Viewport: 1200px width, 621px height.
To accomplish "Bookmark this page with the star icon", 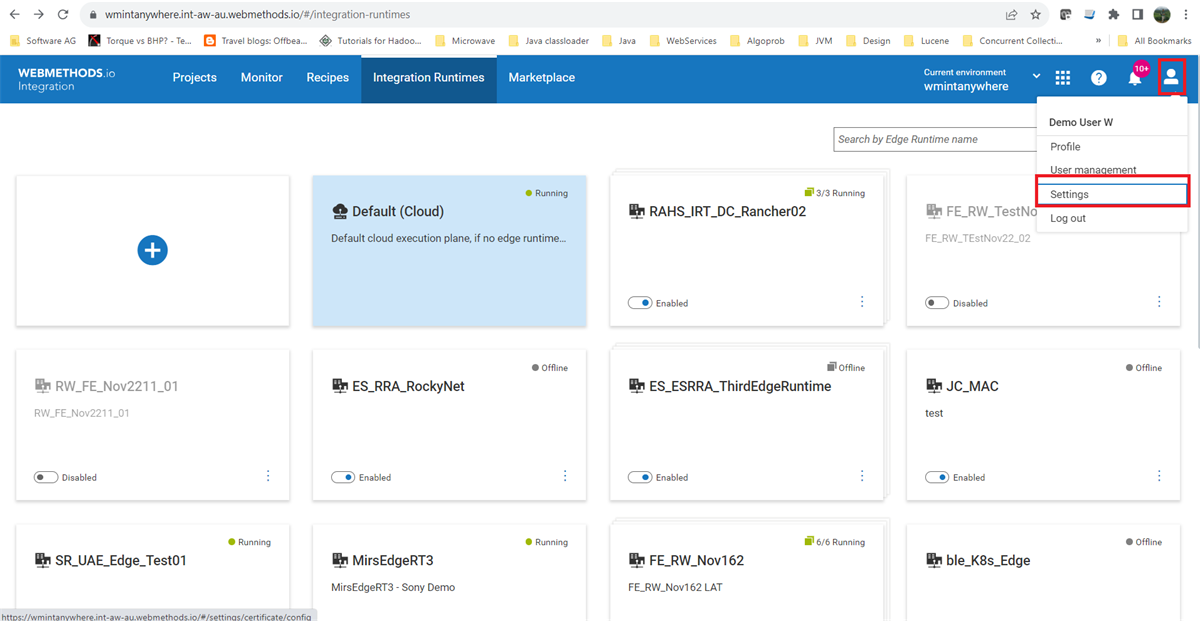I will coord(1035,15).
